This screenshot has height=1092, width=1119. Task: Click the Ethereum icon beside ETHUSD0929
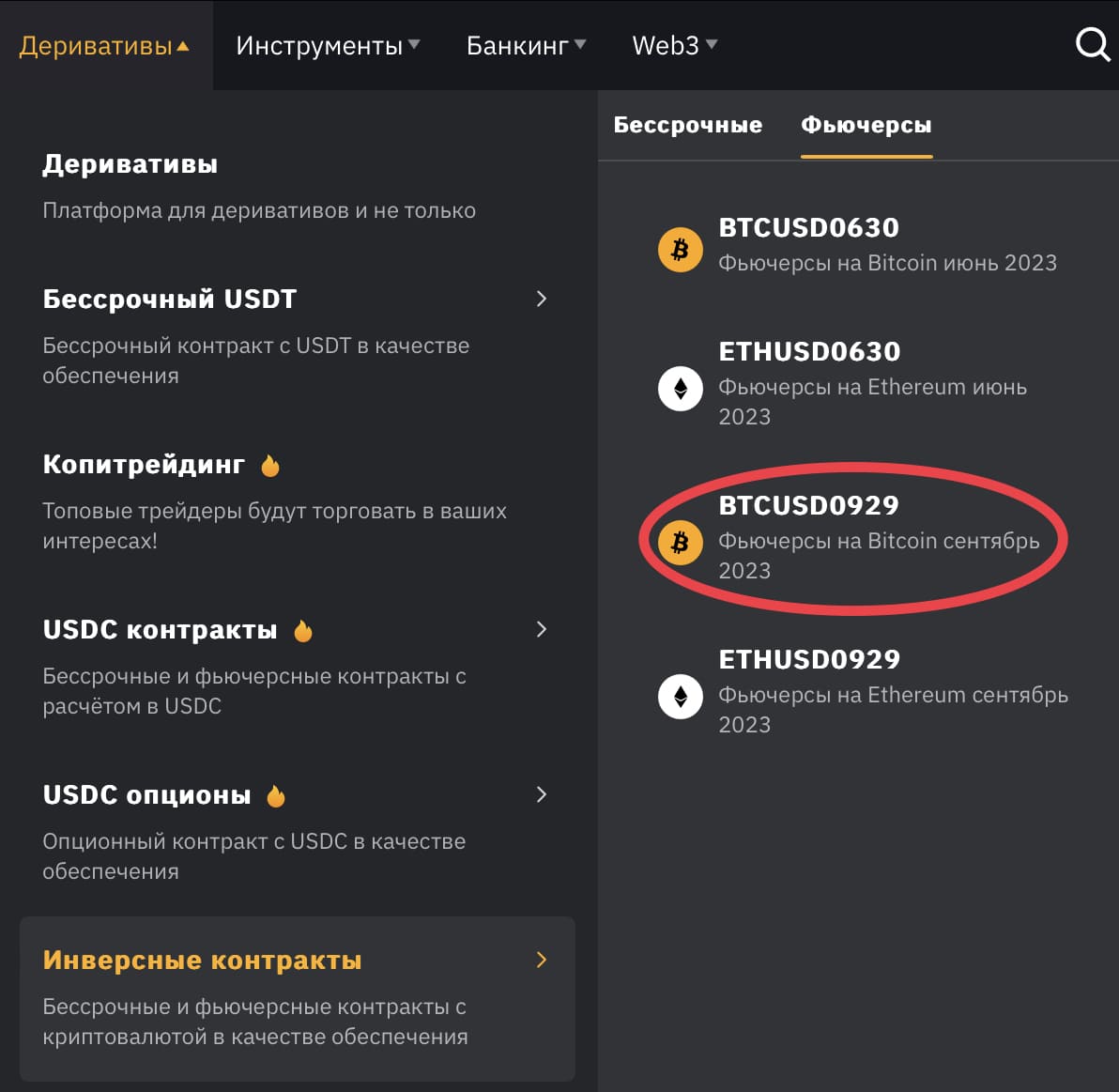(x=680, y=697)
